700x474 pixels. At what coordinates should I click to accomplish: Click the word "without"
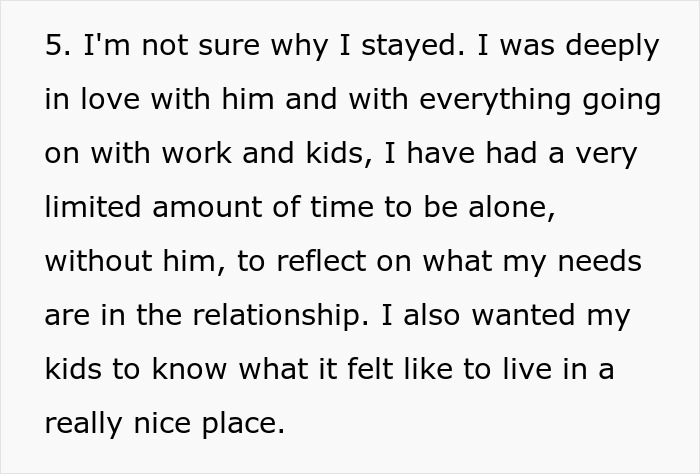tap(100, 263)
